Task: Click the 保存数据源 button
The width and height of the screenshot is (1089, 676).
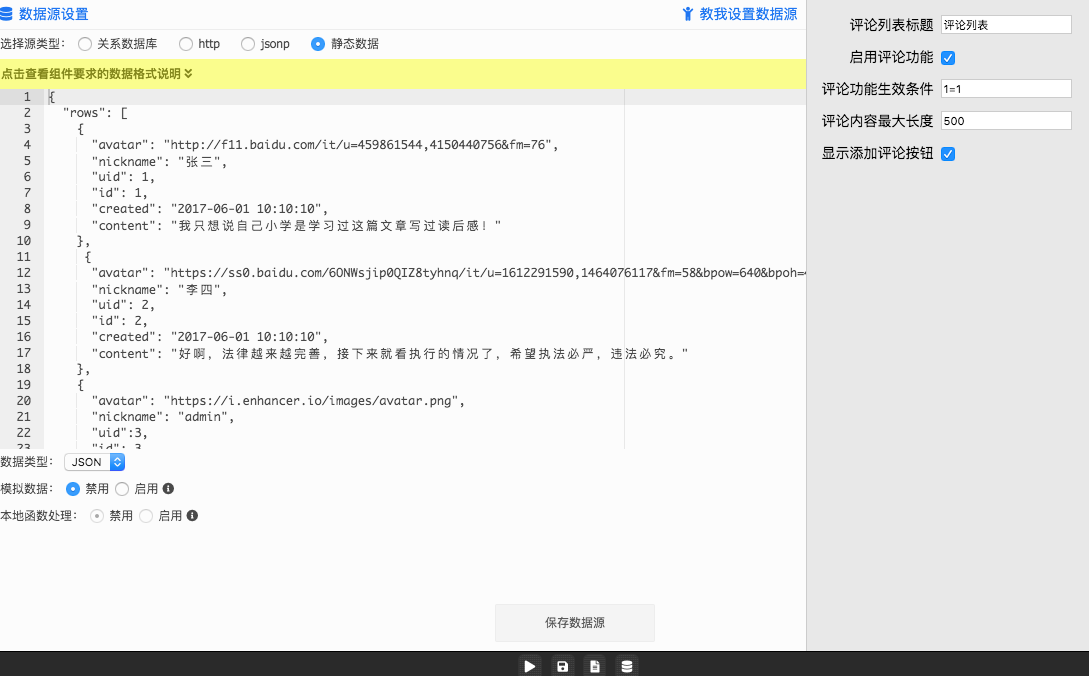Action: 575,622
